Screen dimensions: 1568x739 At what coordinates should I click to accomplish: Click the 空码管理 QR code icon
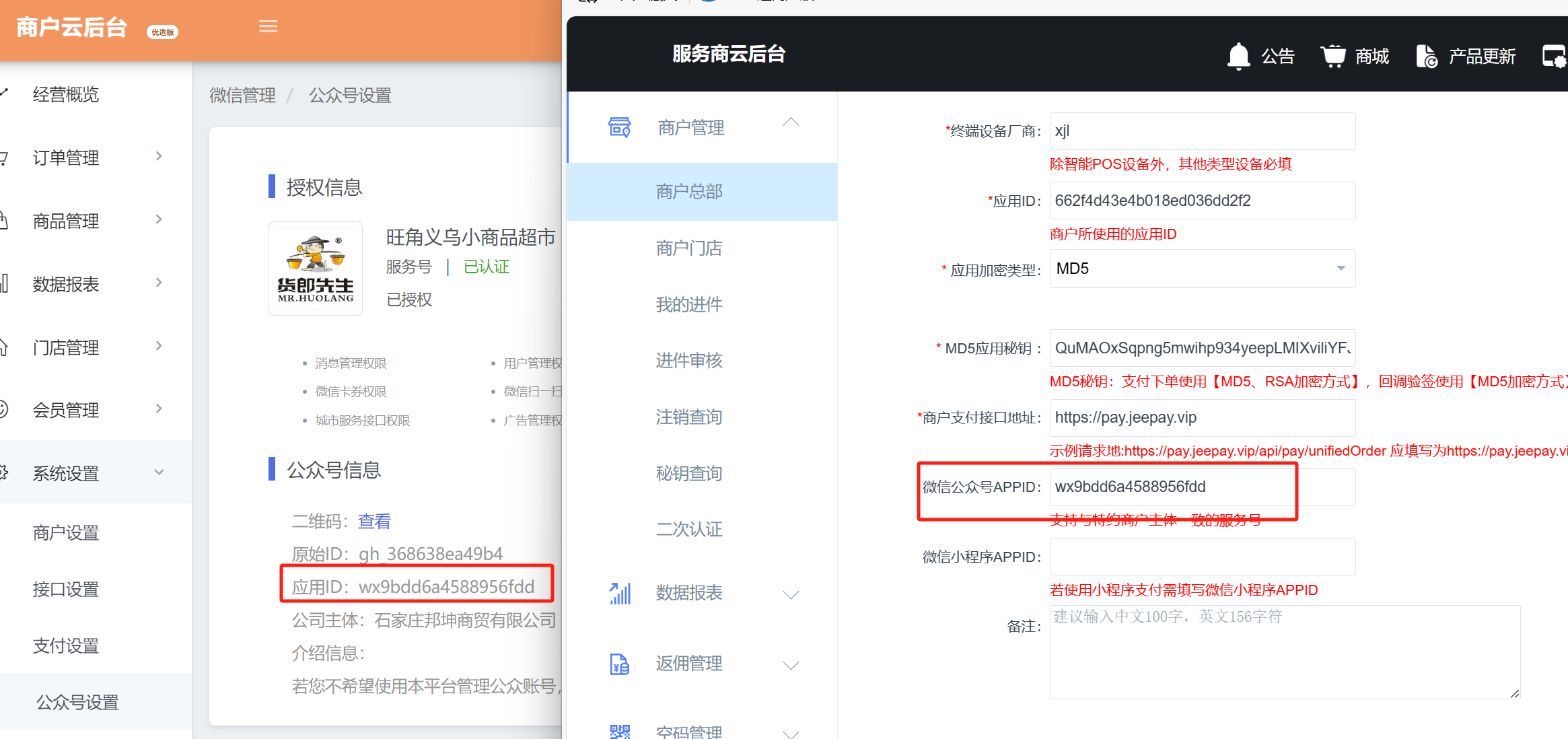pos(619,731)
